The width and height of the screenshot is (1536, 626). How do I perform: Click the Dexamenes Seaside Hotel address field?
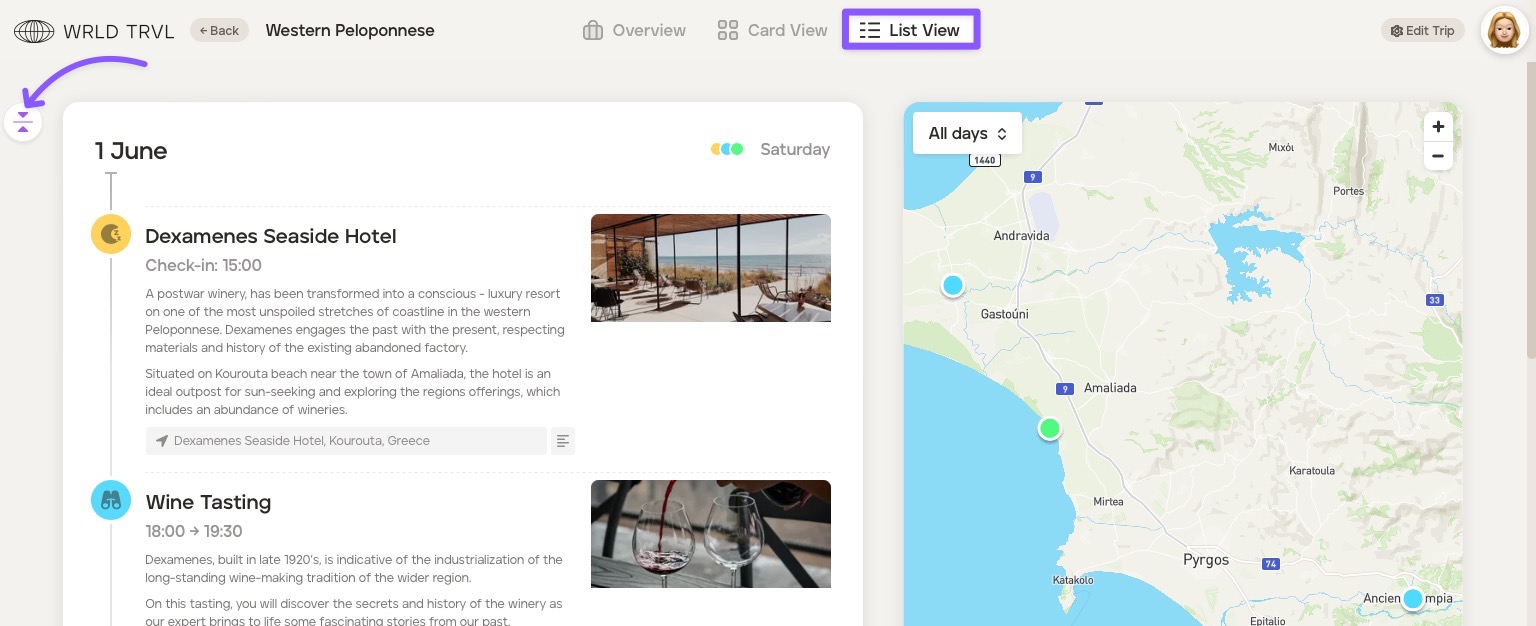pos(346,441)
